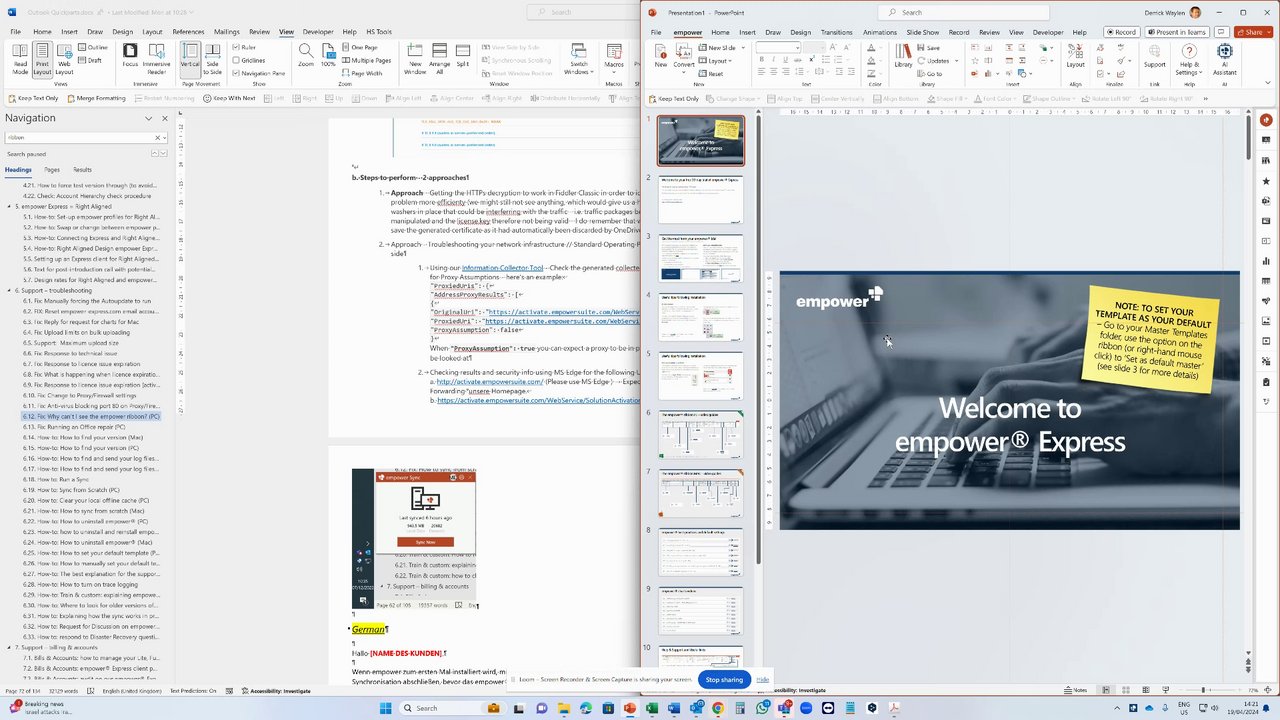The image size is (1280, 720).
Task: Enable Focus mode in Word
Action: [130, 55]
